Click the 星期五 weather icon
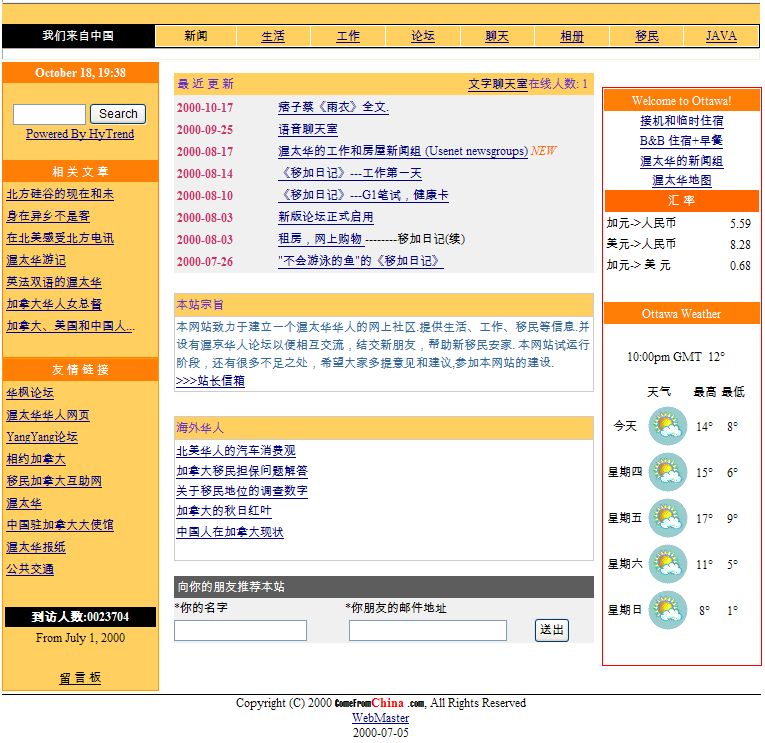Screen dimensions: 765x743 point(667,518)
